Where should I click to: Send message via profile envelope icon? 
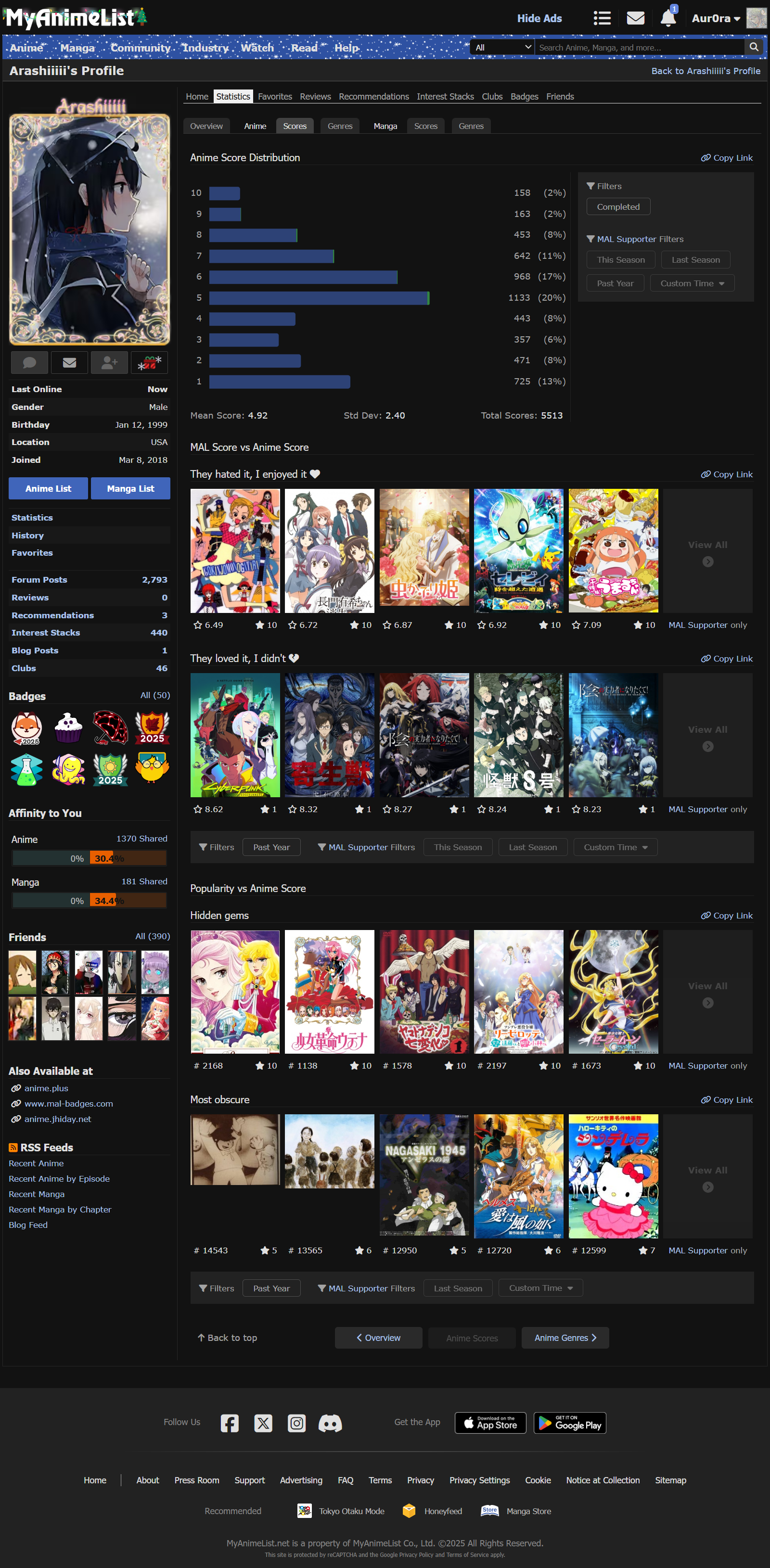click(69, 362)
